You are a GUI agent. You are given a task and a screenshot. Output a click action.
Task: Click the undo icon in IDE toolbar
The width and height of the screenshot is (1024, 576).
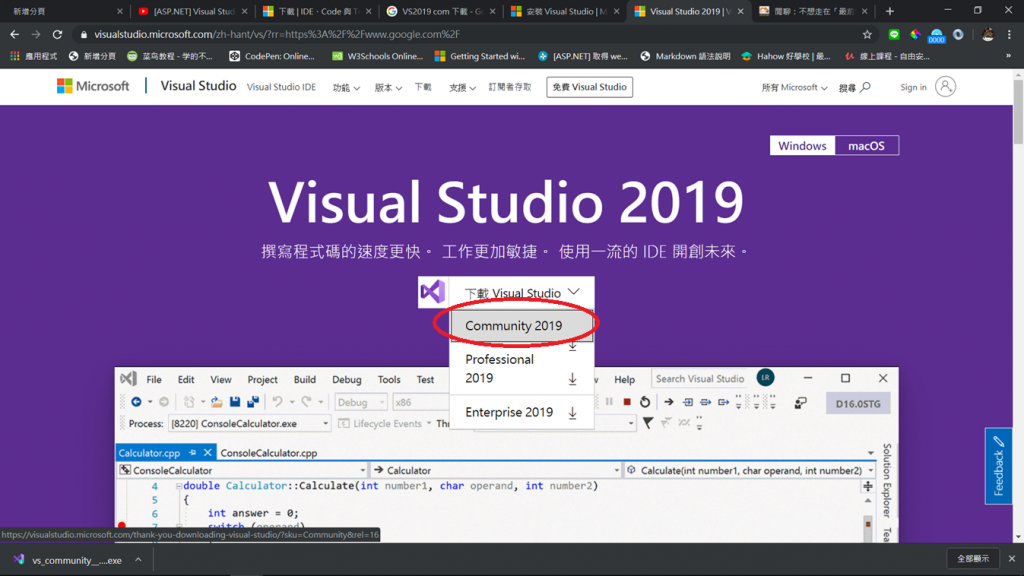(278, 402)
